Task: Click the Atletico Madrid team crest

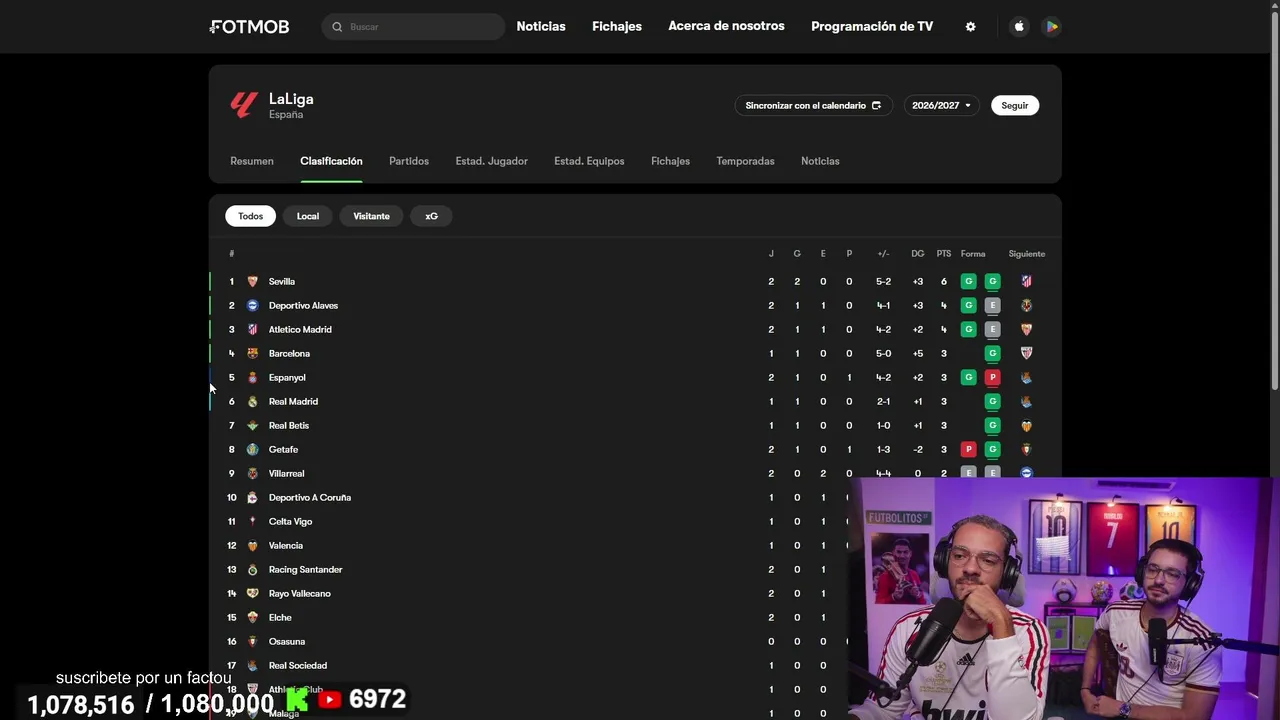Action: [252, 329]
